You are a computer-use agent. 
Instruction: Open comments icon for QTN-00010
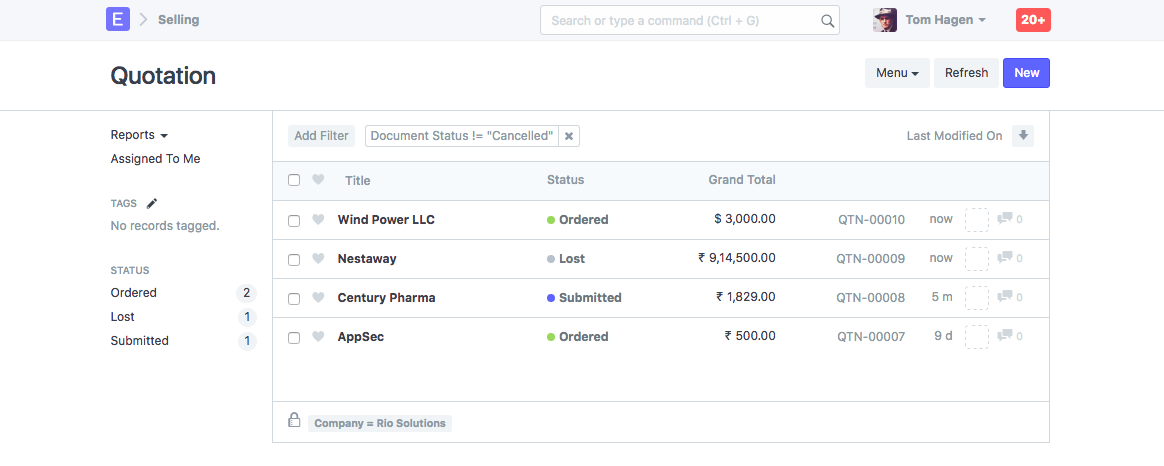(1005, 219)
